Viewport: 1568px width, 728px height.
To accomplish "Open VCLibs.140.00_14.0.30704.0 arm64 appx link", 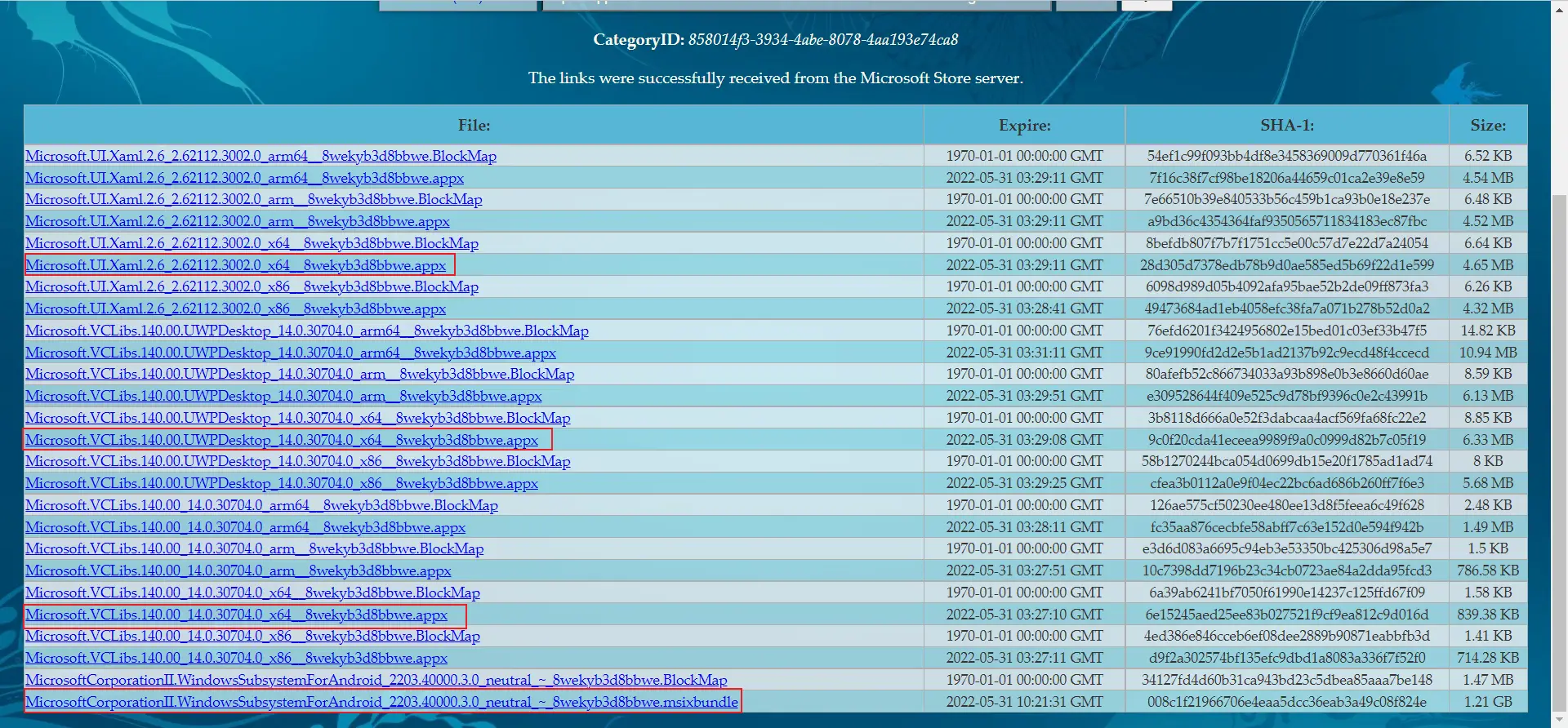I will pyautogui.click(x=245, y=527).
